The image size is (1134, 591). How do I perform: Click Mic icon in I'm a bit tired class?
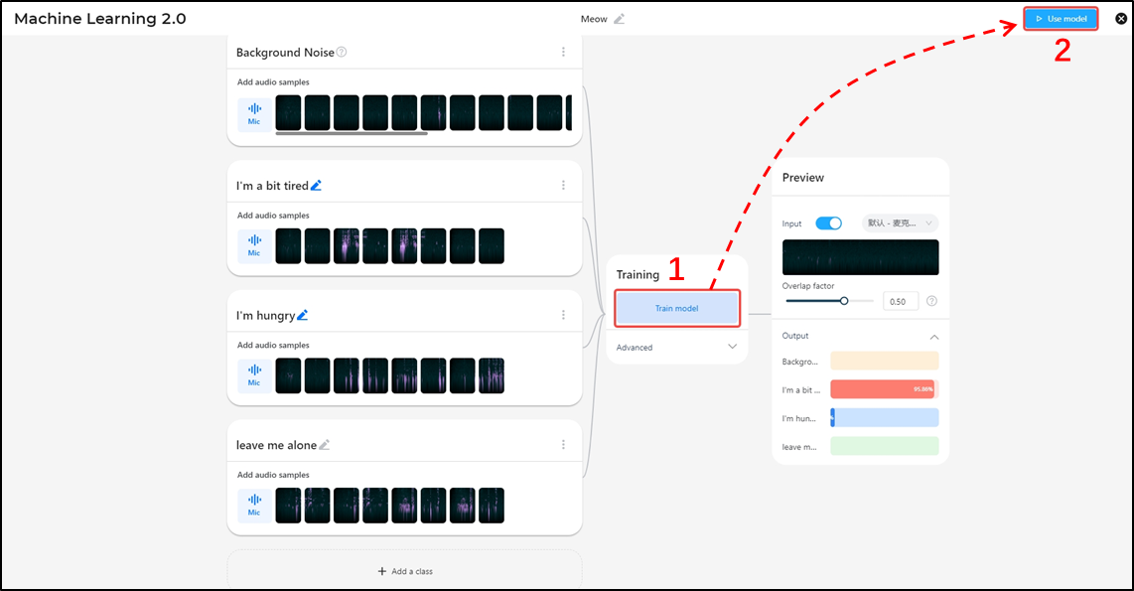click(x=254, y=245)
